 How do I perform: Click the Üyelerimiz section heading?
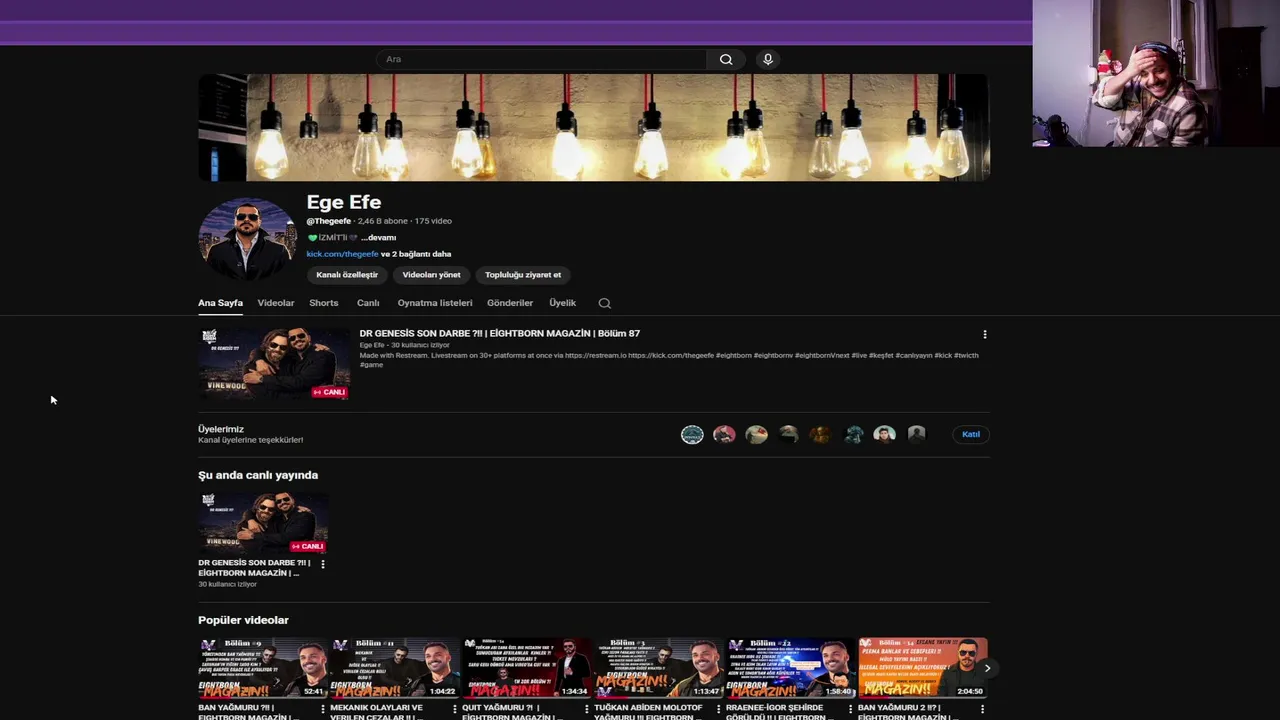pyautogui.click(x=221, y=429)
